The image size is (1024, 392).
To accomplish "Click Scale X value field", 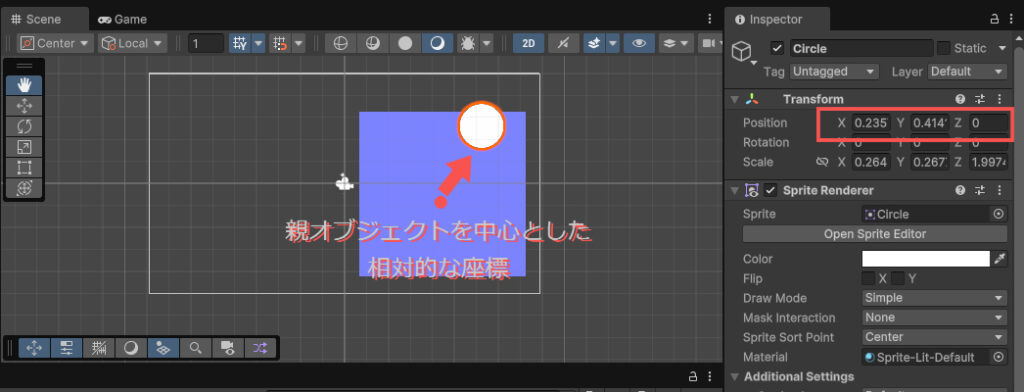I will tap(871, 162).
